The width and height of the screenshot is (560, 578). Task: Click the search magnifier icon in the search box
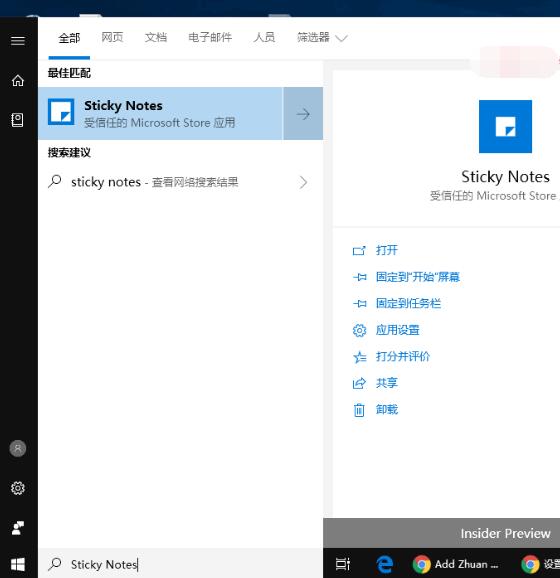pyautogui.click(x=55, y=564)
